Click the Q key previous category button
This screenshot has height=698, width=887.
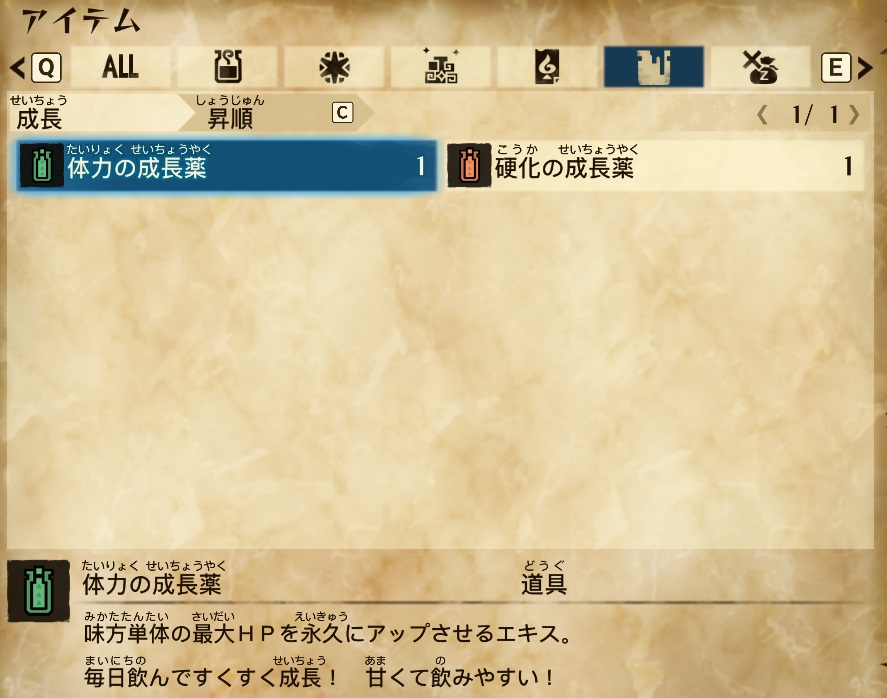click(x=46, y=68)
